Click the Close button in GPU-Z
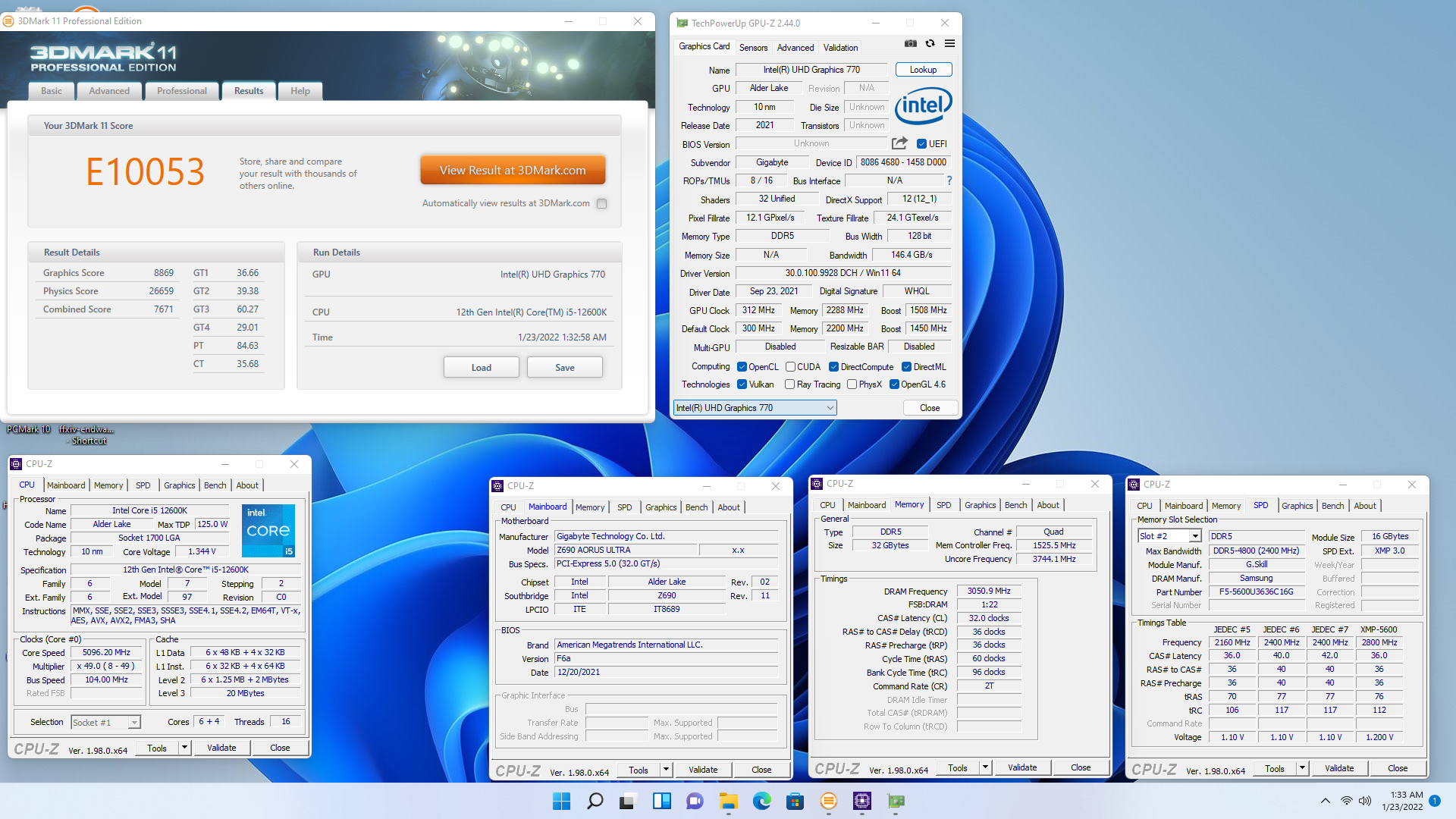Screen dimensions: 1456x819 click(x=930, y=408)
